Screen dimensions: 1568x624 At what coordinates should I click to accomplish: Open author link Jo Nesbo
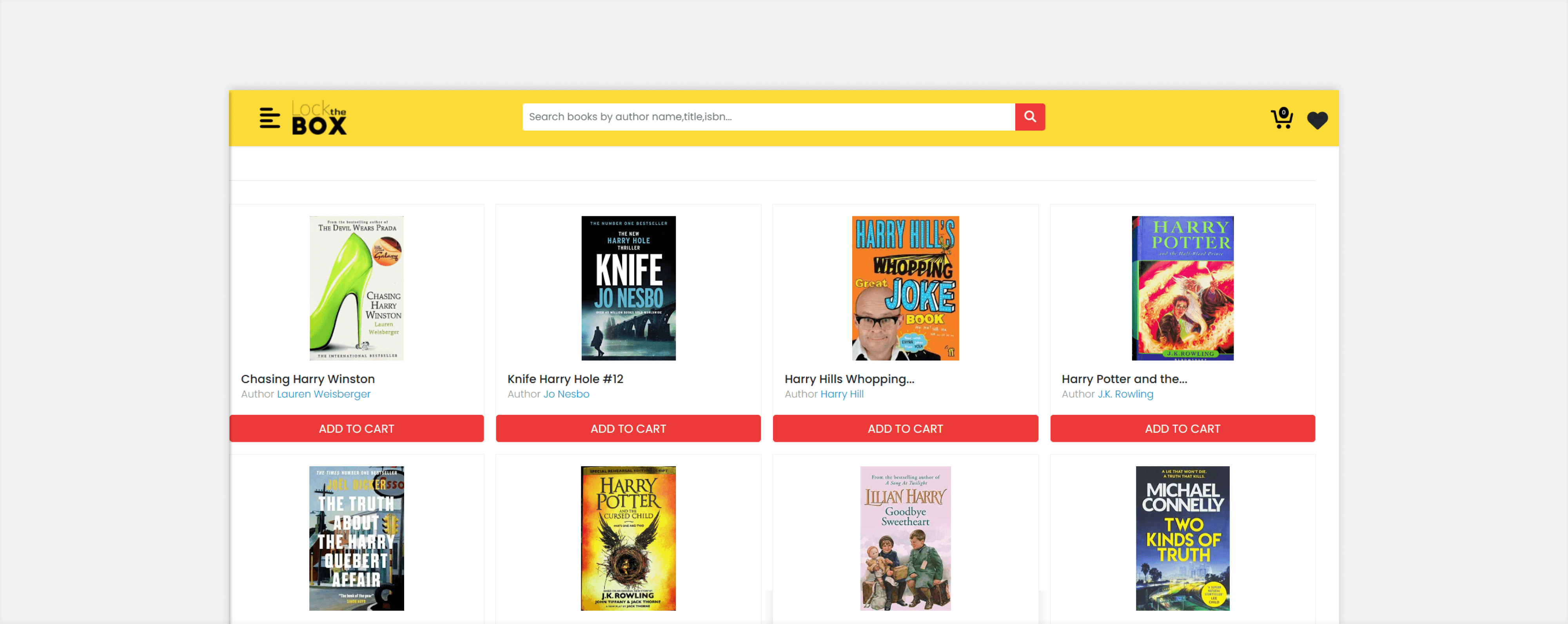click(566, 394)
